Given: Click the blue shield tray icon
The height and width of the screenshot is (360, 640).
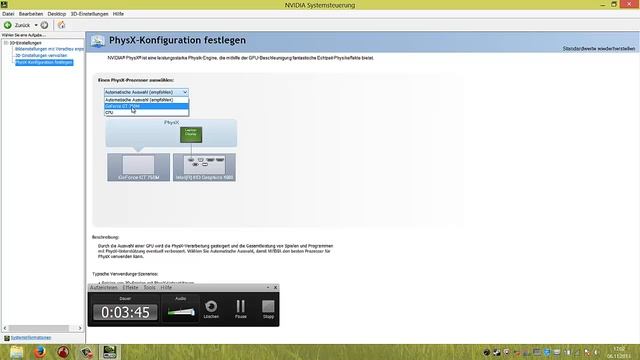Looking at the screenshot, I should [547, 352].
